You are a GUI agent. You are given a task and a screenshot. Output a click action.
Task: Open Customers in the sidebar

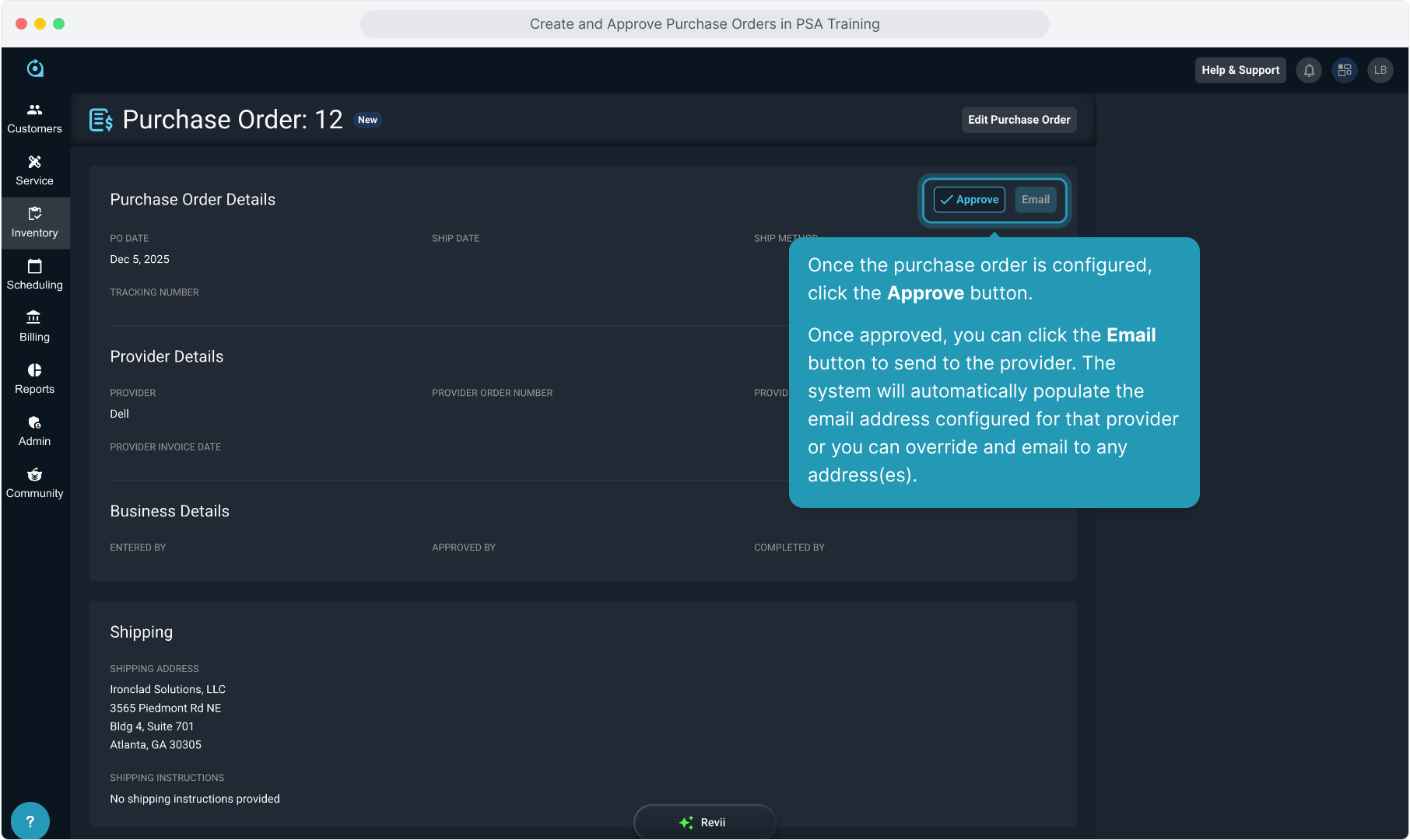click(35, 118)
